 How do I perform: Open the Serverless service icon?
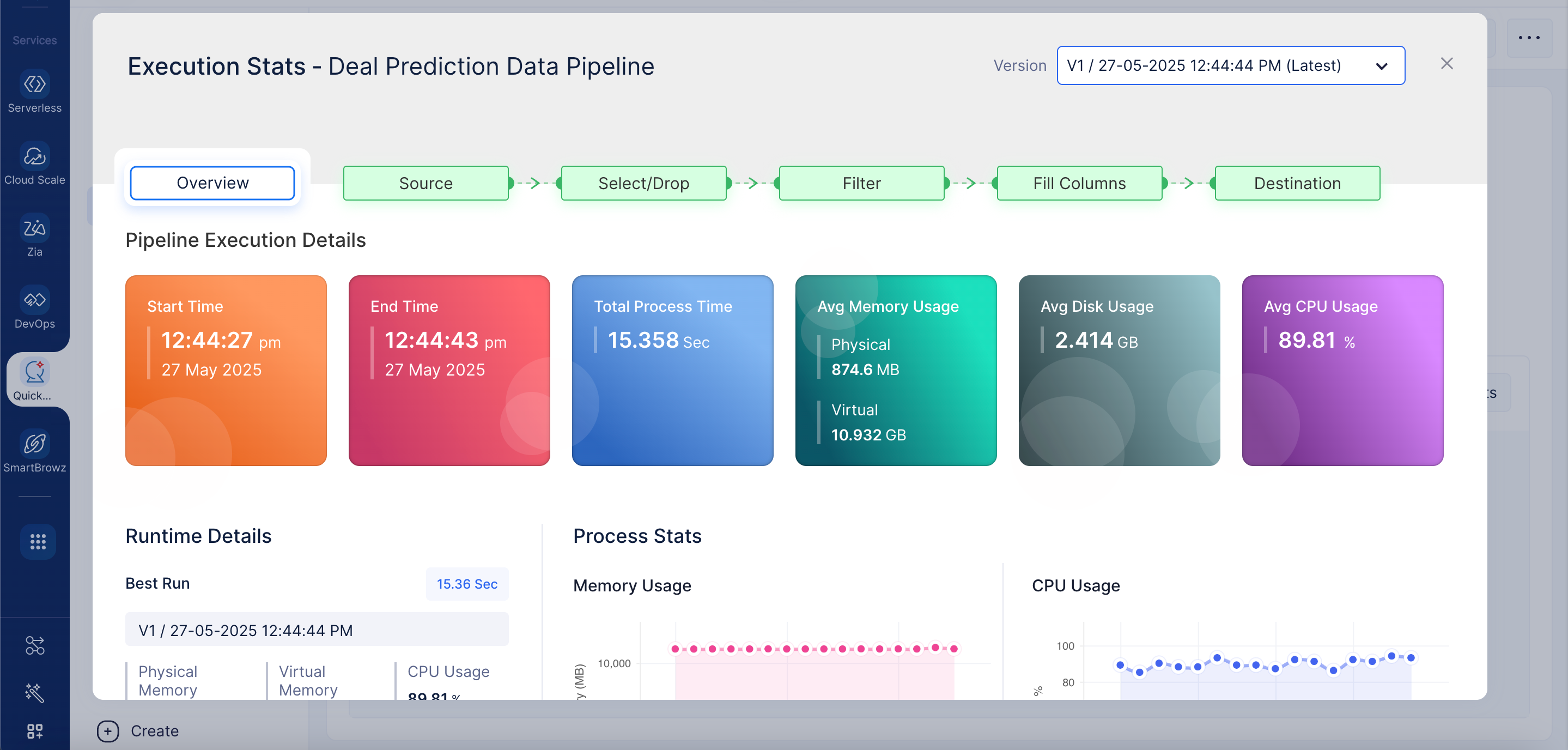point(35,84)
